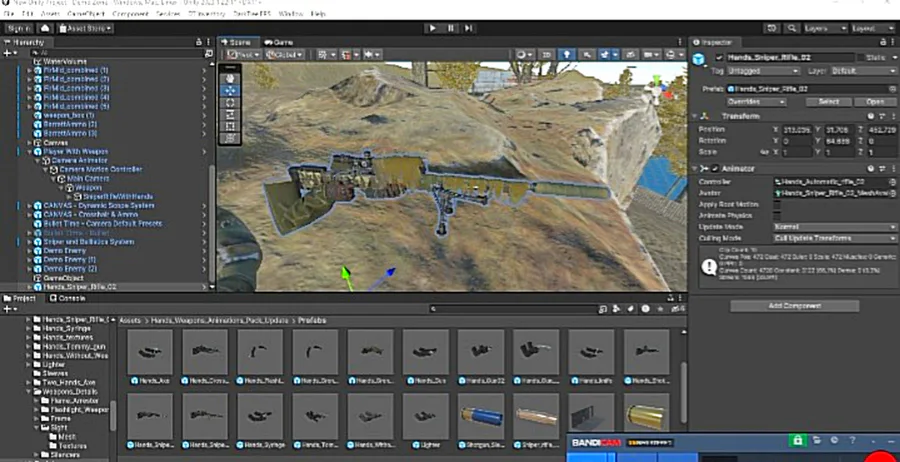900x462 pixels.
Task: Toggle the Animator component enabled checkbox
Action: point(715,169)
